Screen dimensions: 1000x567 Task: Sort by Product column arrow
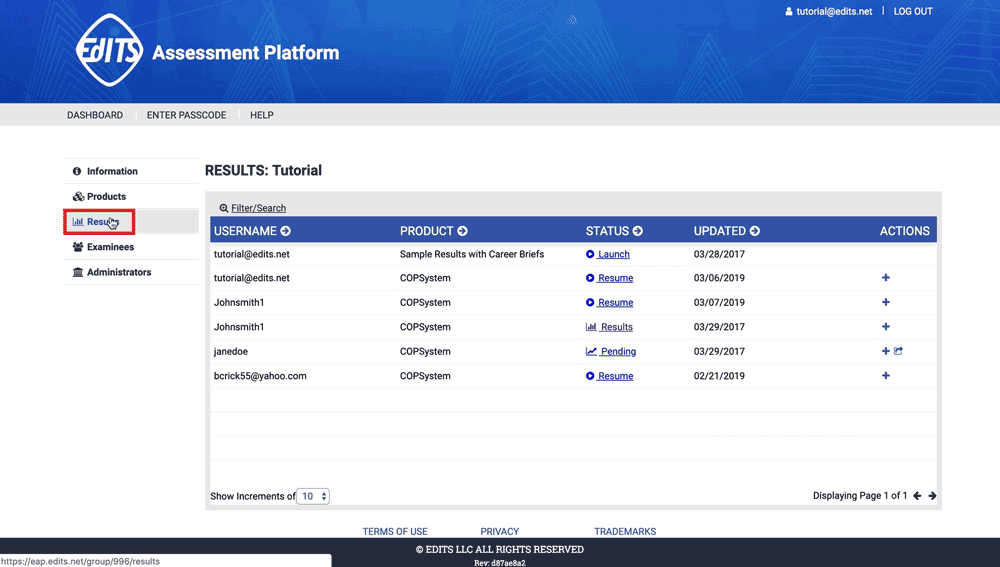pyautogui.click(x=462, y=231)
